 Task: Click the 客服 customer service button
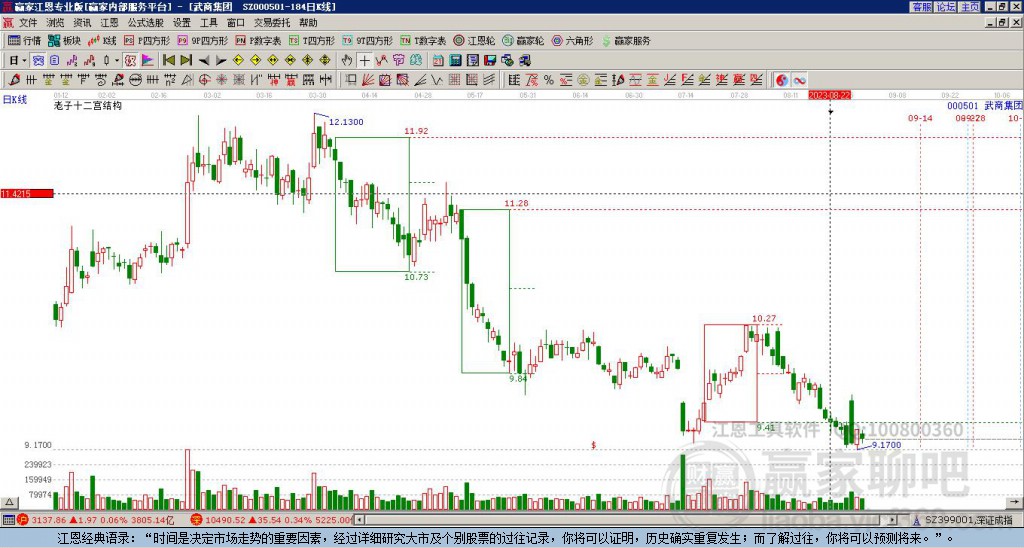click(922, 6)
